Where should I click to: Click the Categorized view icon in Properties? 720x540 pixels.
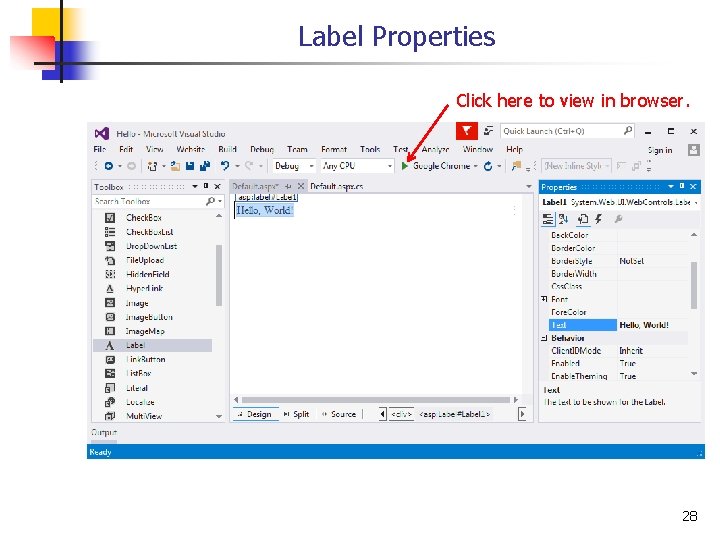pyautogui.click(x=548, y=219)
